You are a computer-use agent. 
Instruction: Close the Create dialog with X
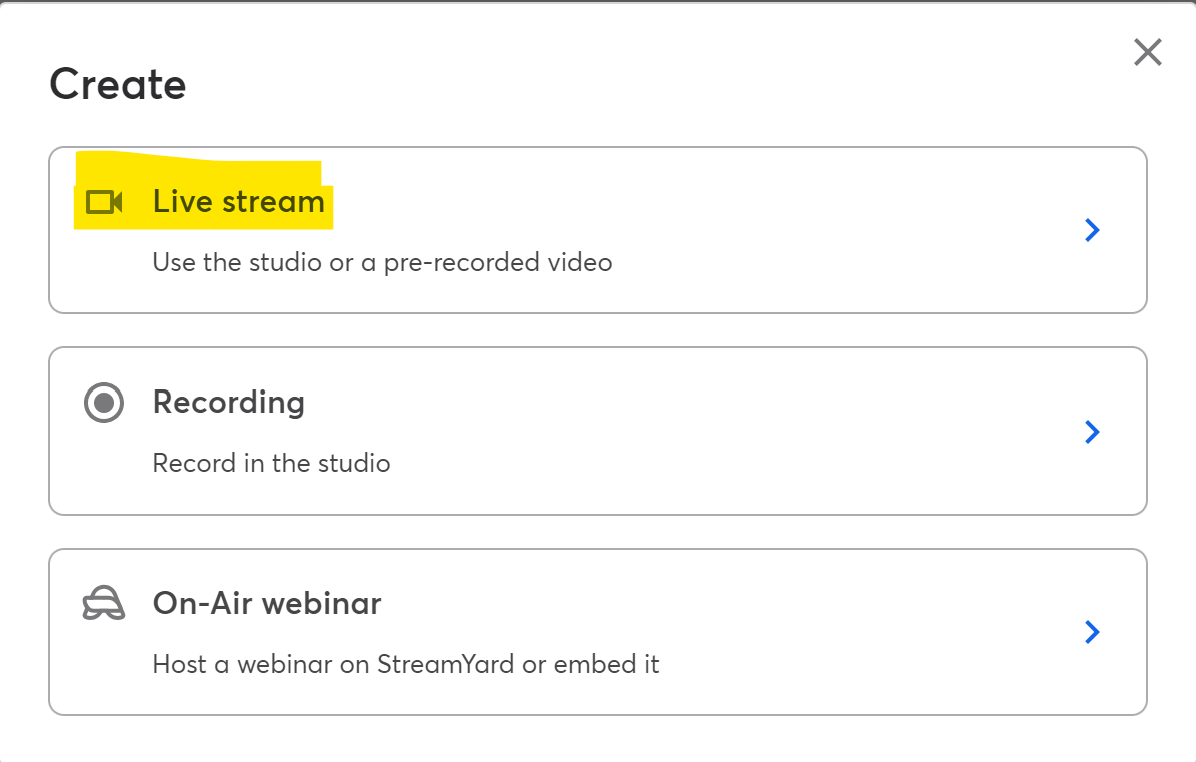click(x=1147, y=53)
